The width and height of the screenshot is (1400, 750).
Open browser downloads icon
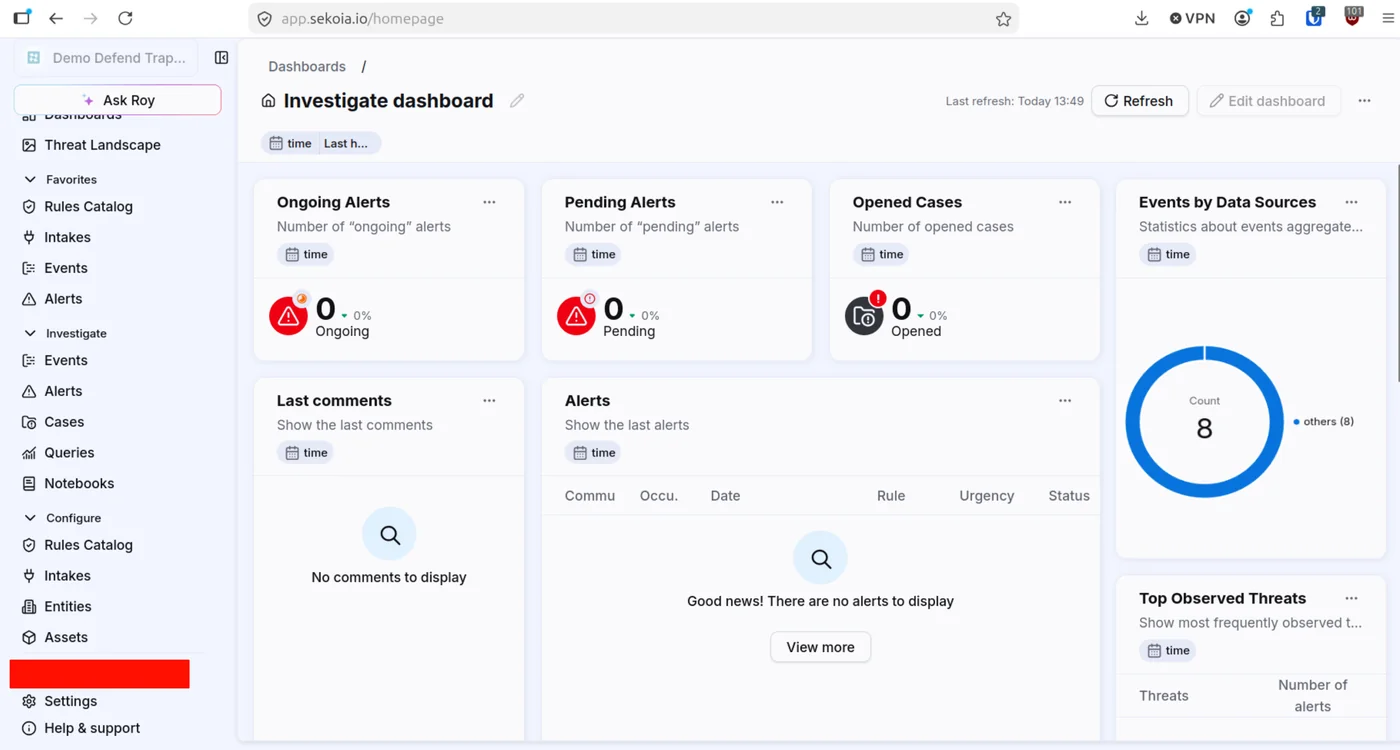click(x=1141, y=19)
